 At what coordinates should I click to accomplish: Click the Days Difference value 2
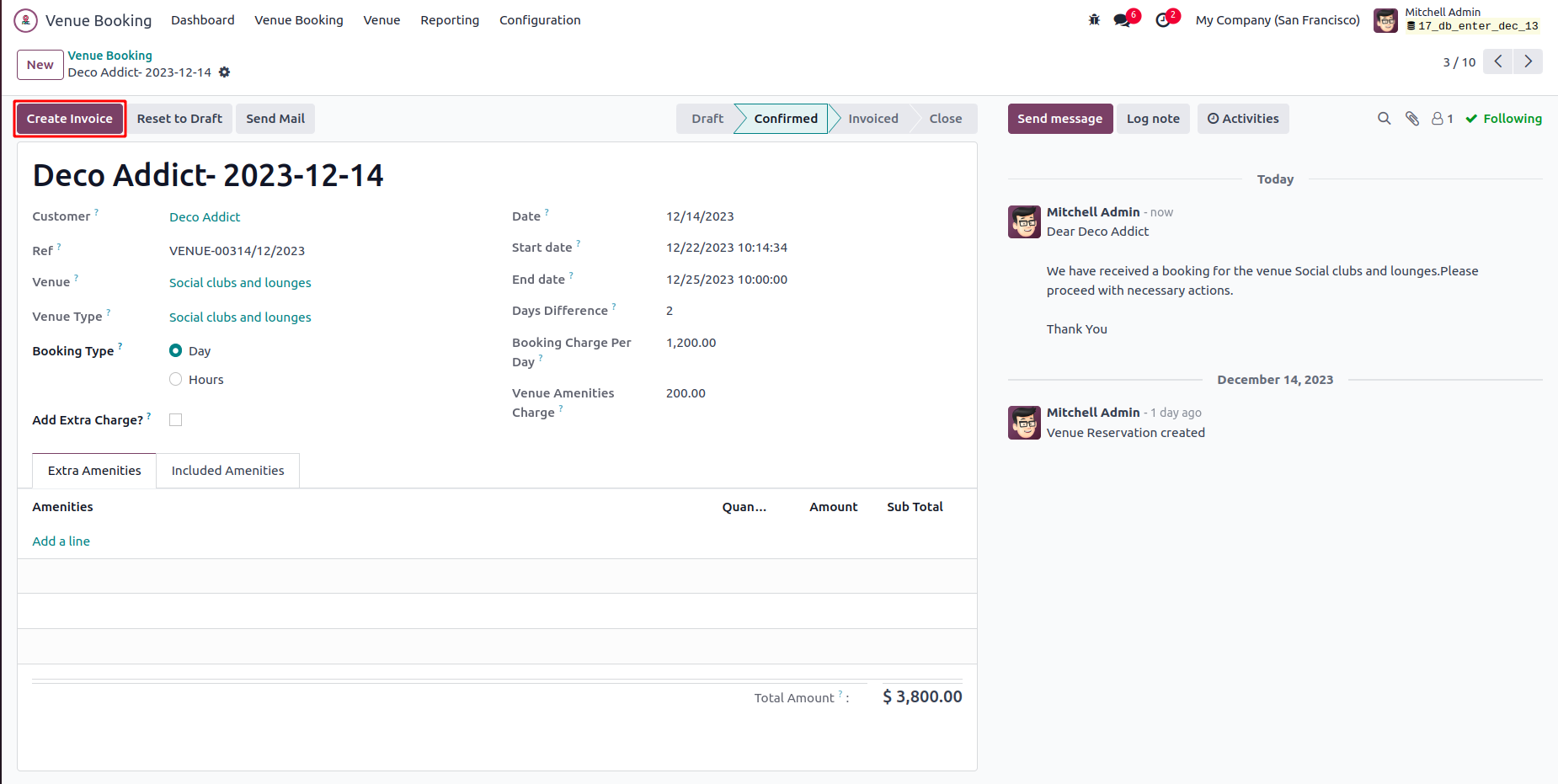[670, 311]
